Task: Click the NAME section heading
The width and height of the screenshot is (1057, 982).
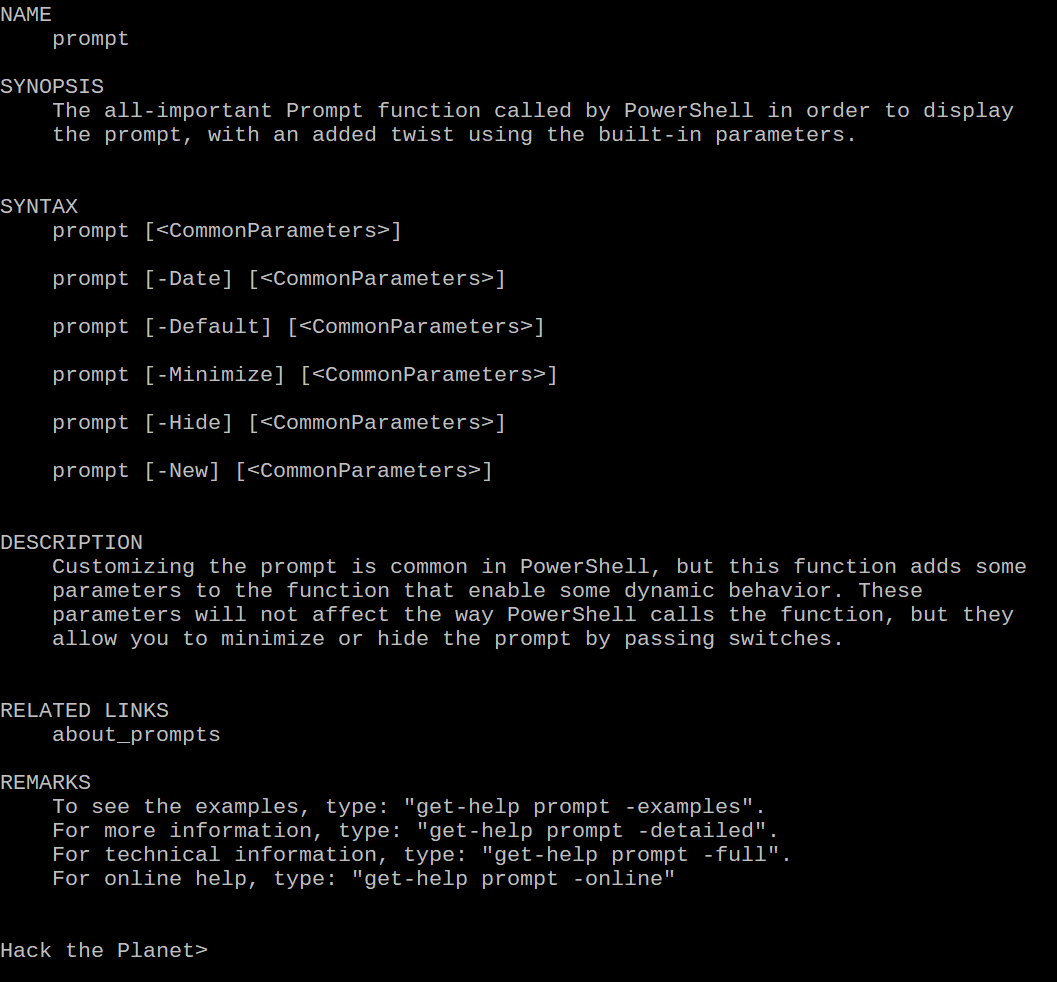Action: 26,15
